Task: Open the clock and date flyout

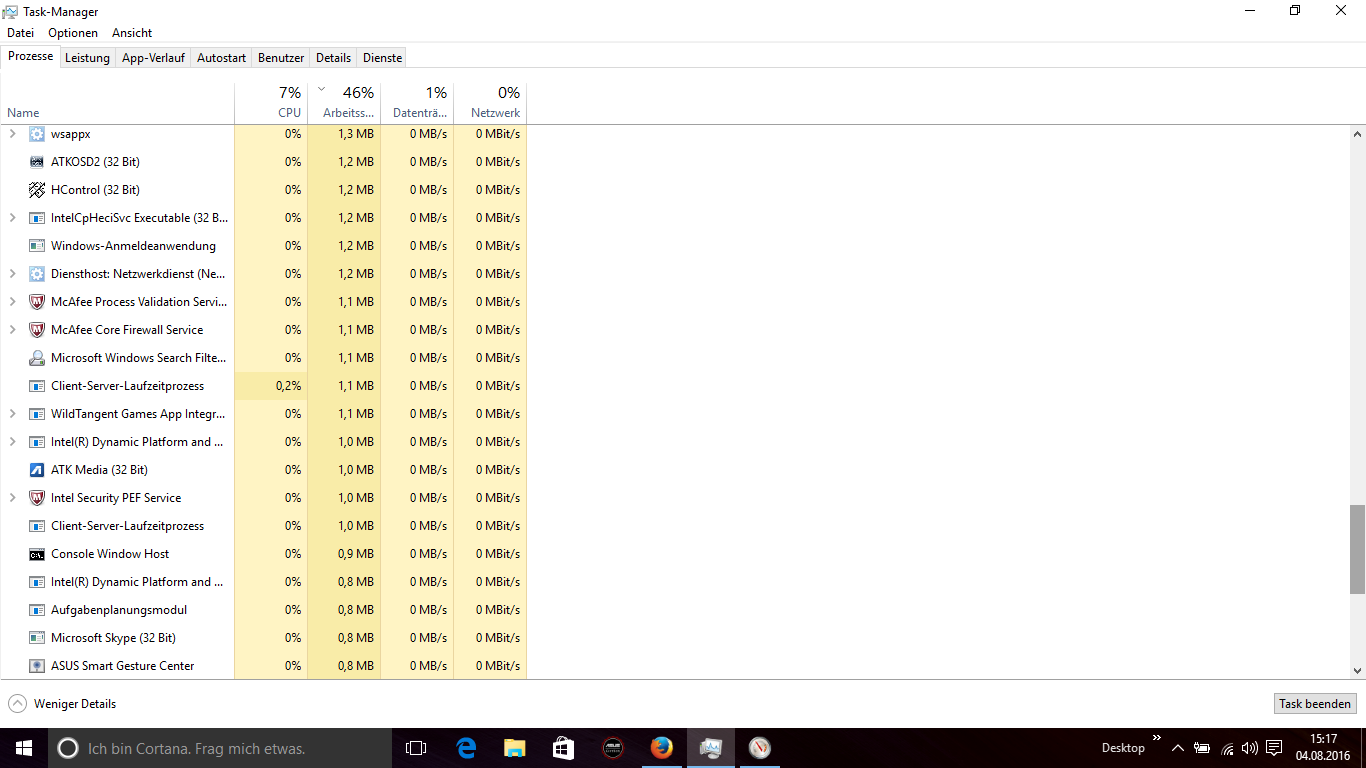Action: [1322, 748]
